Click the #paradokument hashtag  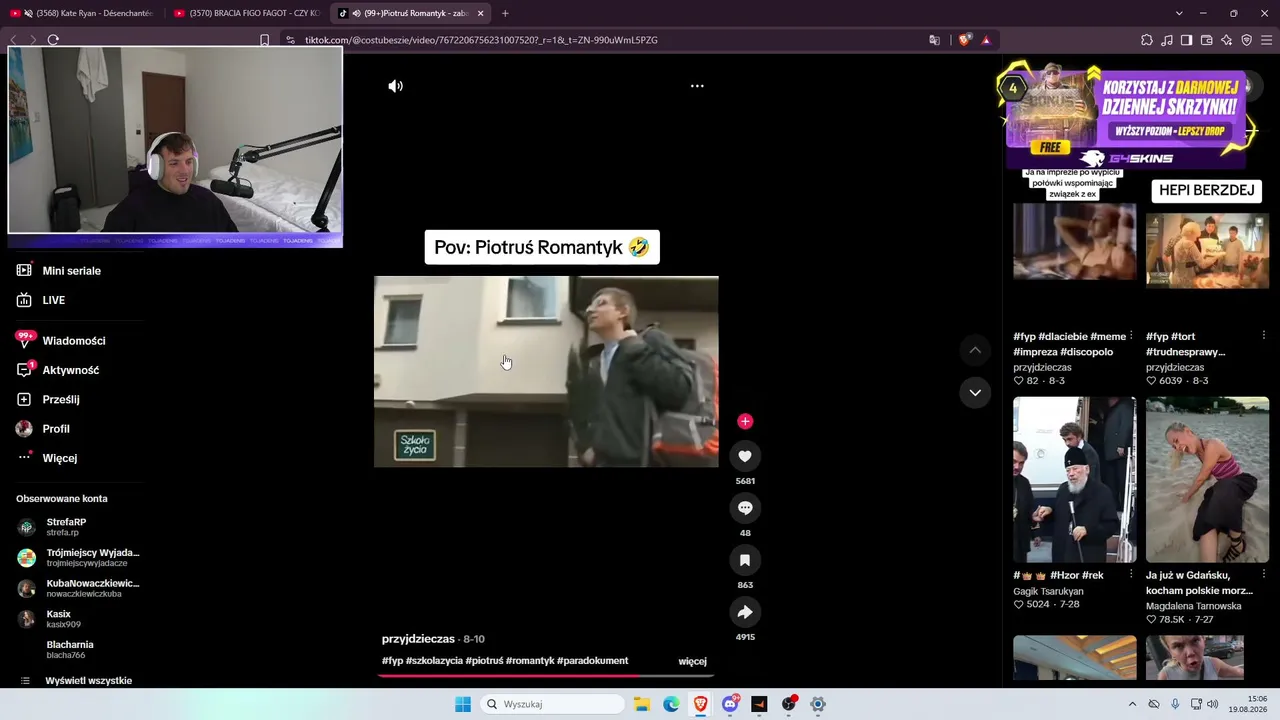pyautogui.click(x=592, y=661)
